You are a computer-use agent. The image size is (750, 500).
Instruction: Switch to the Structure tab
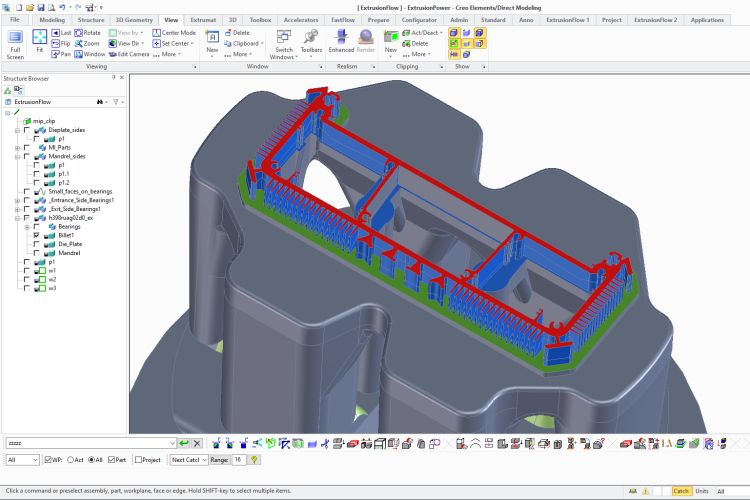tap(91, 20)
